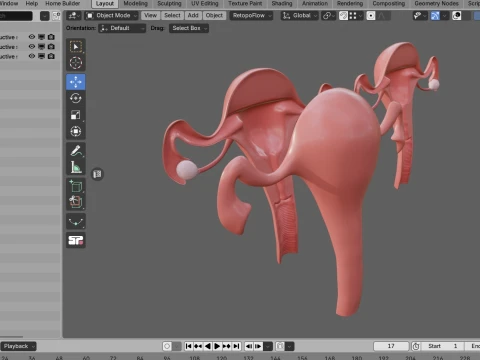Open the Help menu
480x360 pixels.
click(x=32, y=4)
